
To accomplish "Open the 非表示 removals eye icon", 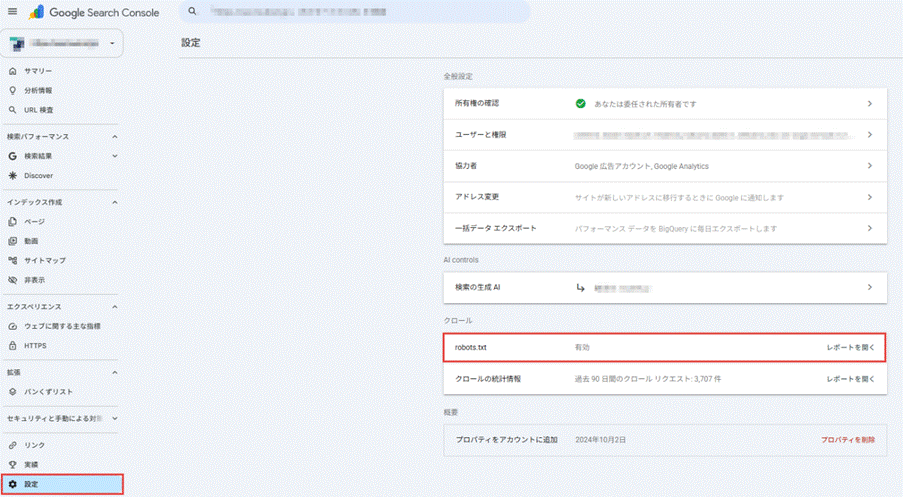I will coord(13,280).
